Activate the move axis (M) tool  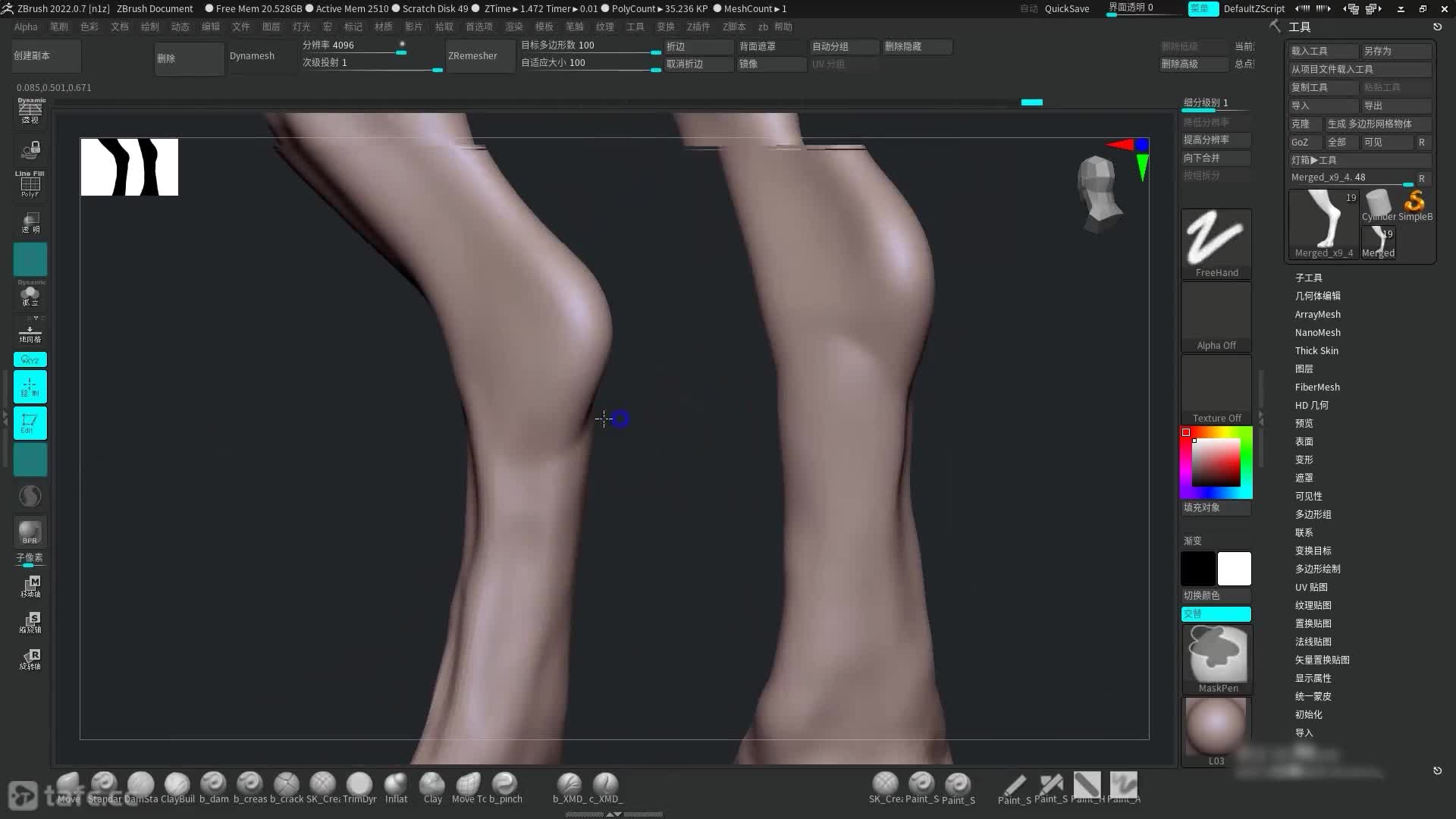[x=30, y=586]
